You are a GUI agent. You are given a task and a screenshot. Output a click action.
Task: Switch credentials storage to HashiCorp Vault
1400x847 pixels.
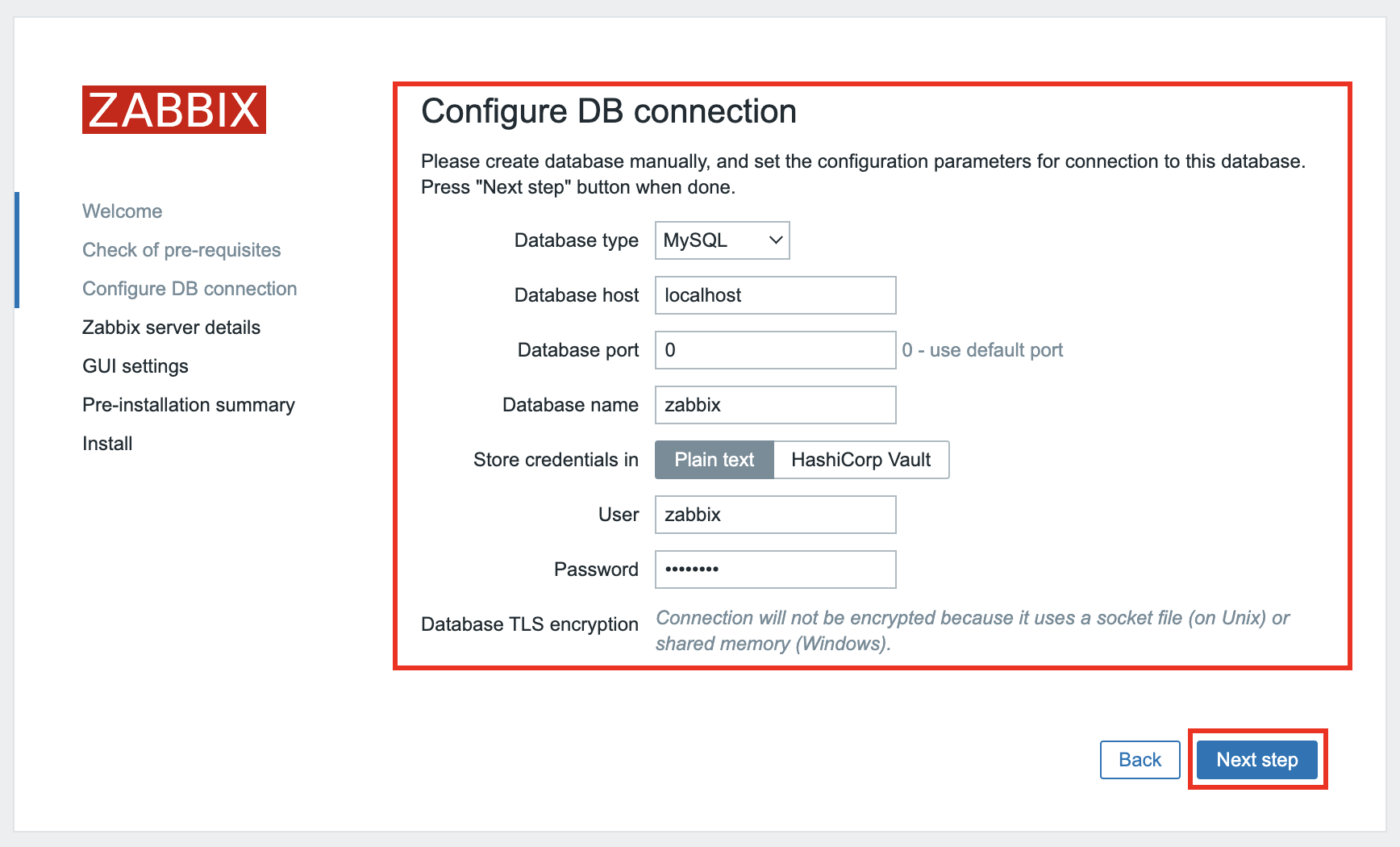point(860,460)
